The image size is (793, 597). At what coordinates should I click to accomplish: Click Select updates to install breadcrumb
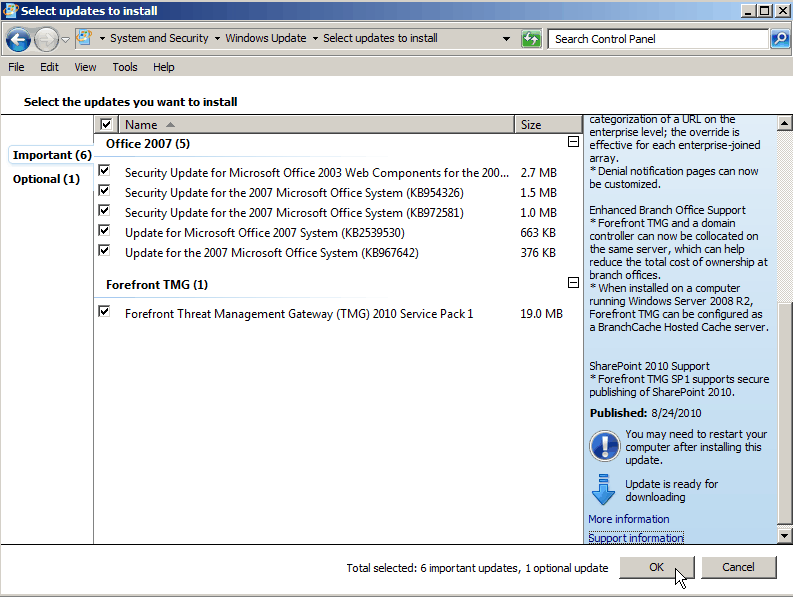380,38
